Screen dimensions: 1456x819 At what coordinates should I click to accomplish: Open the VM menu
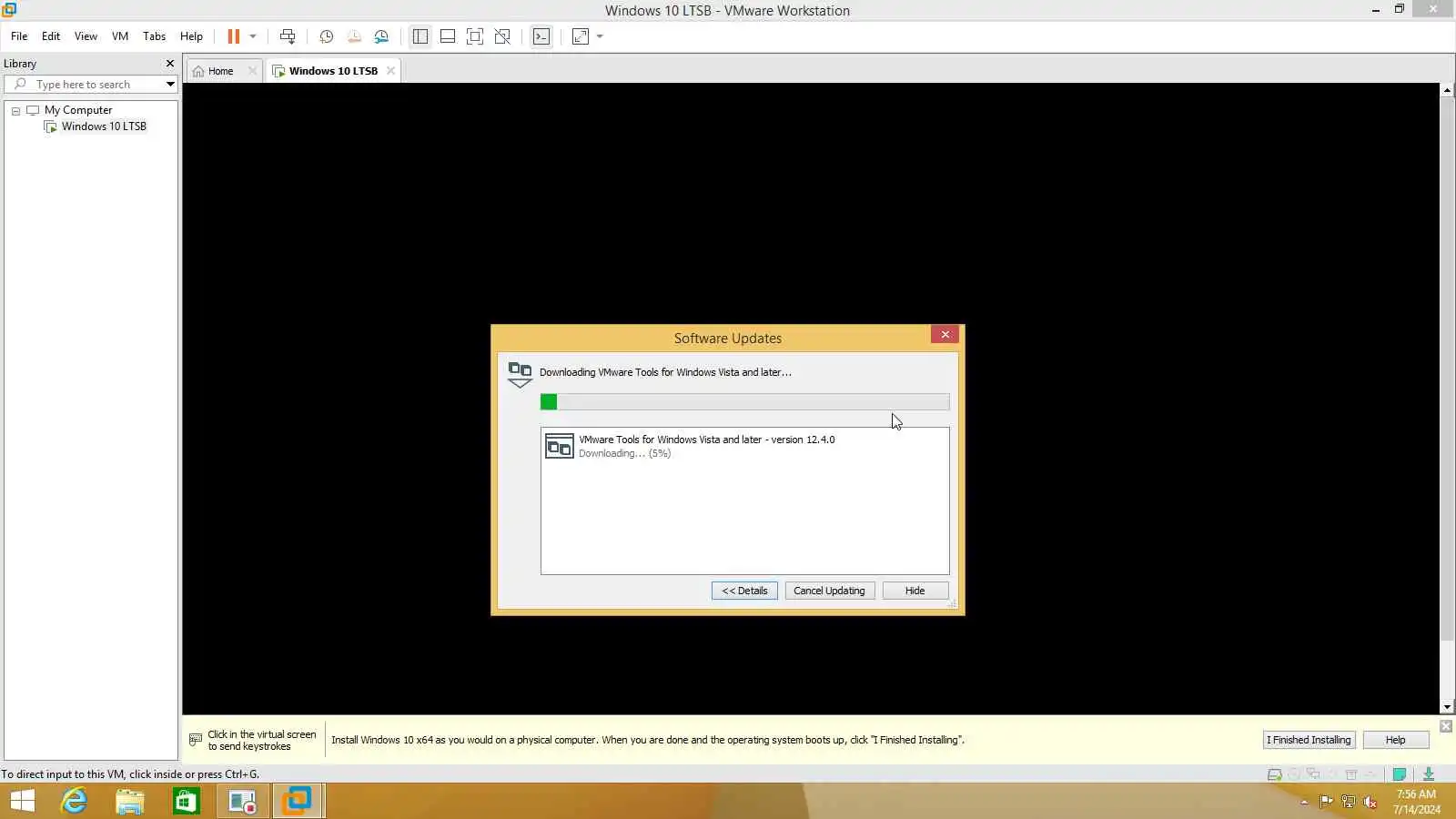point(120,36)
